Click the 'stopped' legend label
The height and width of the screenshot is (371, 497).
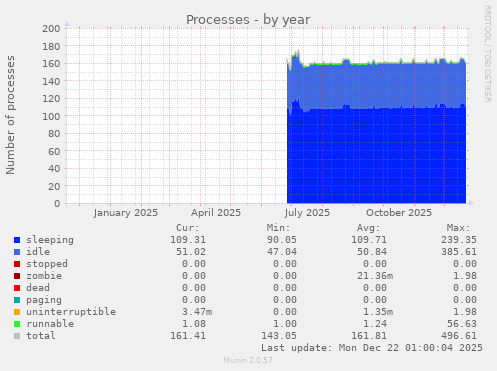pyautogui.click(x=47, y=264)
